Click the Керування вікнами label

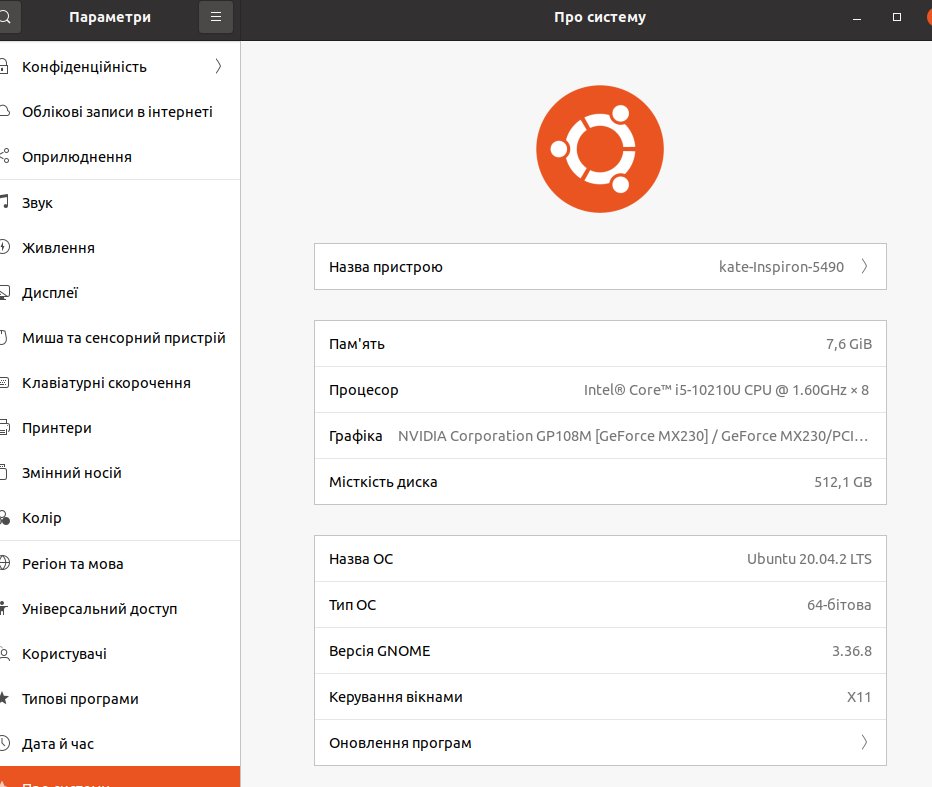tap(395, 697)
